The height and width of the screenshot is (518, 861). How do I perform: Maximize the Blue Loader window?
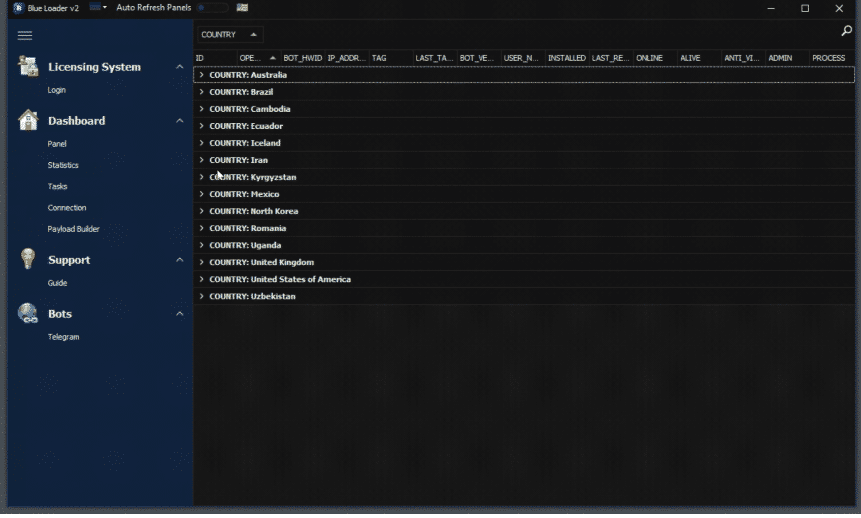(x=805, y=8)
